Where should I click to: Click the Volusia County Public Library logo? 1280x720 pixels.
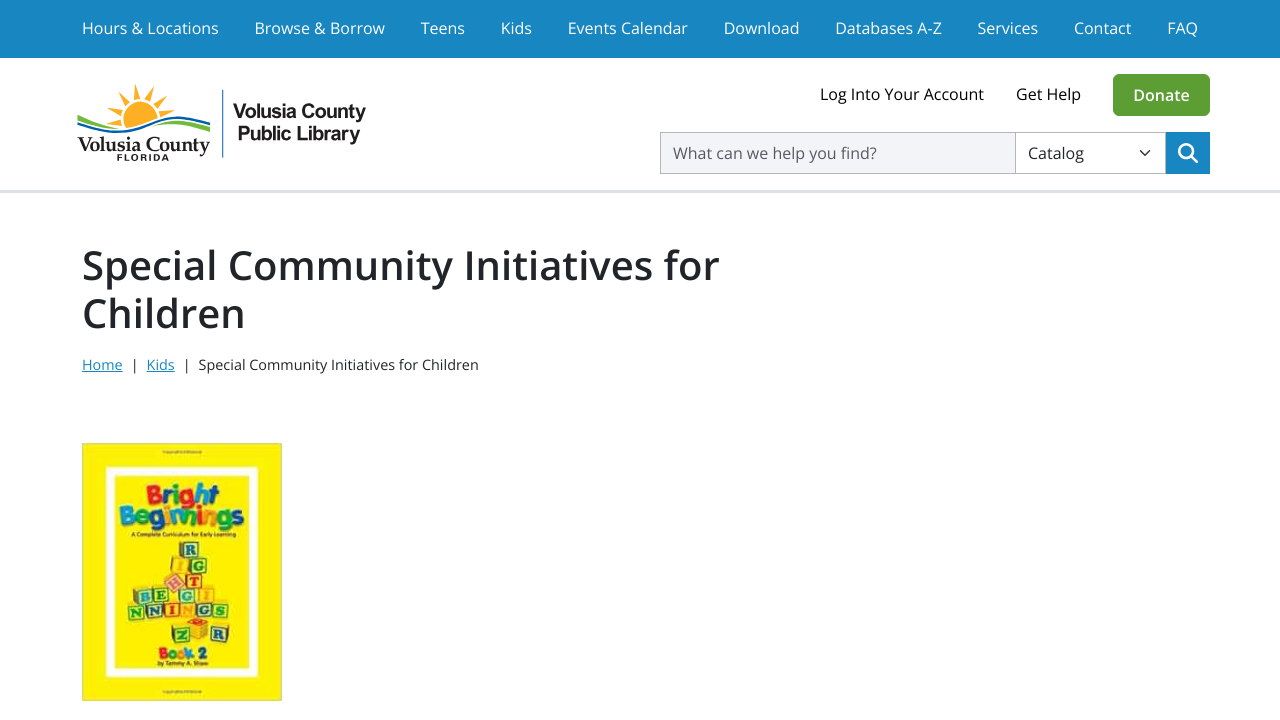[x=221, y=121]
